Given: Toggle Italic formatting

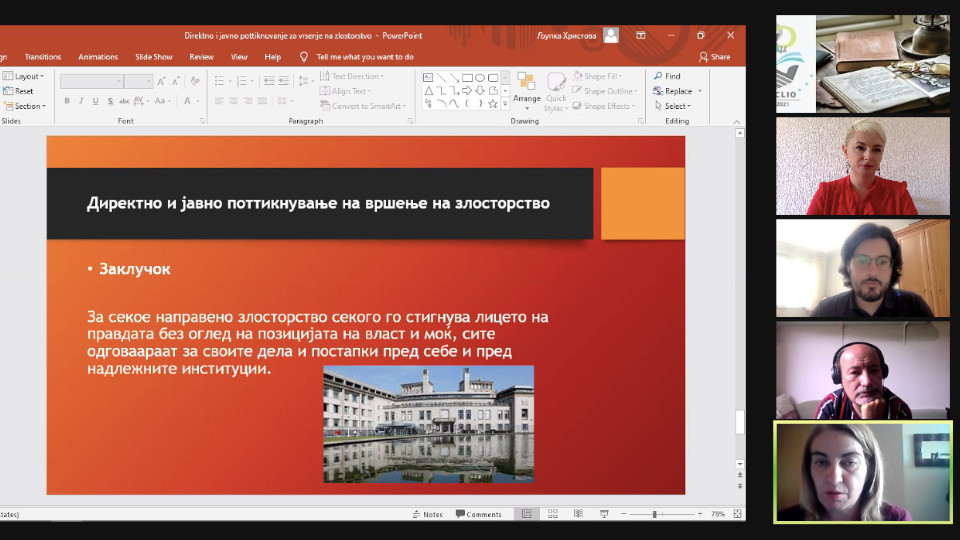Looking at the screenshot, I should [x=81, y=101].
